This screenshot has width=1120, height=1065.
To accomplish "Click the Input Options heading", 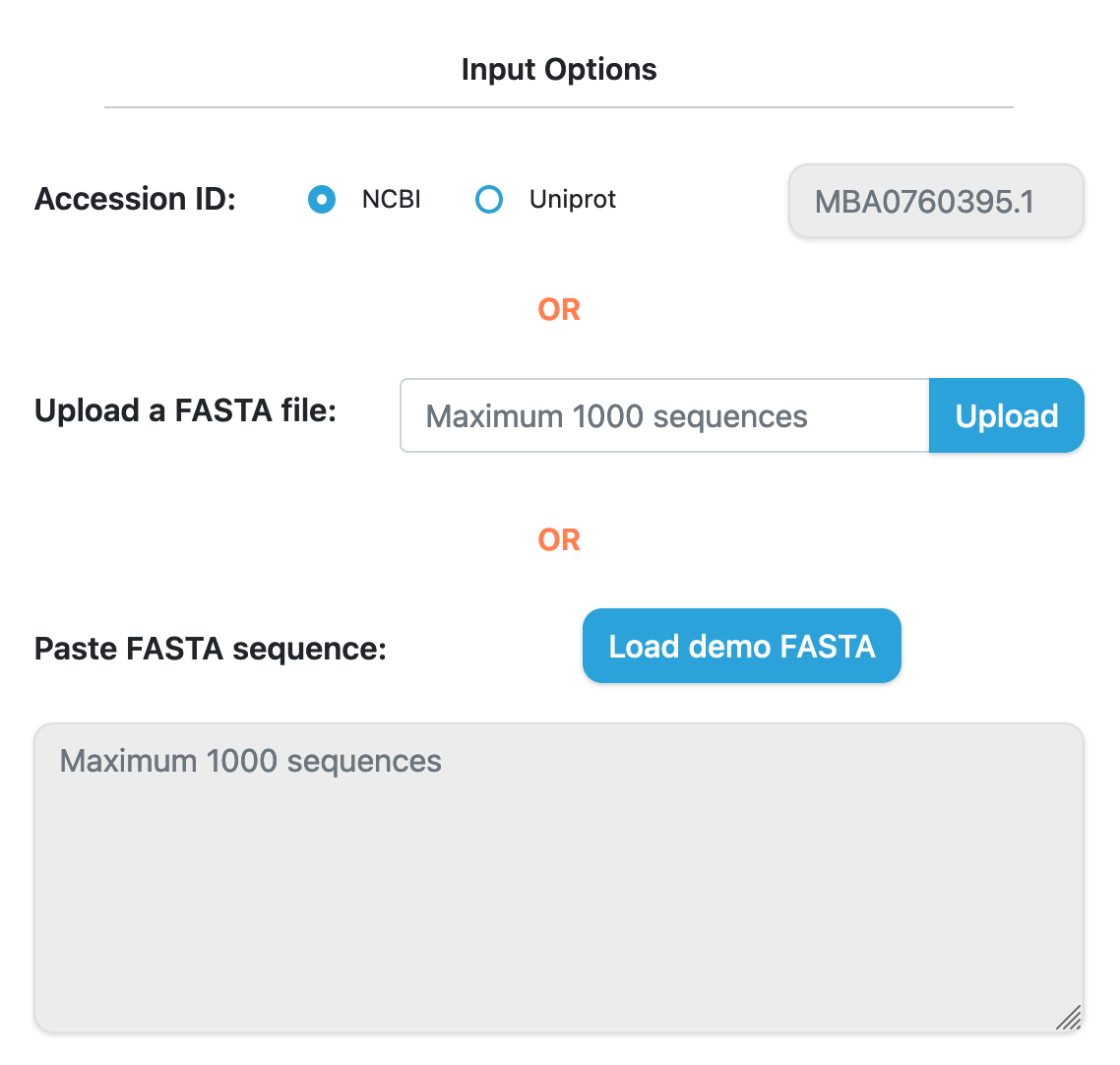I will [x=559, y=70].
